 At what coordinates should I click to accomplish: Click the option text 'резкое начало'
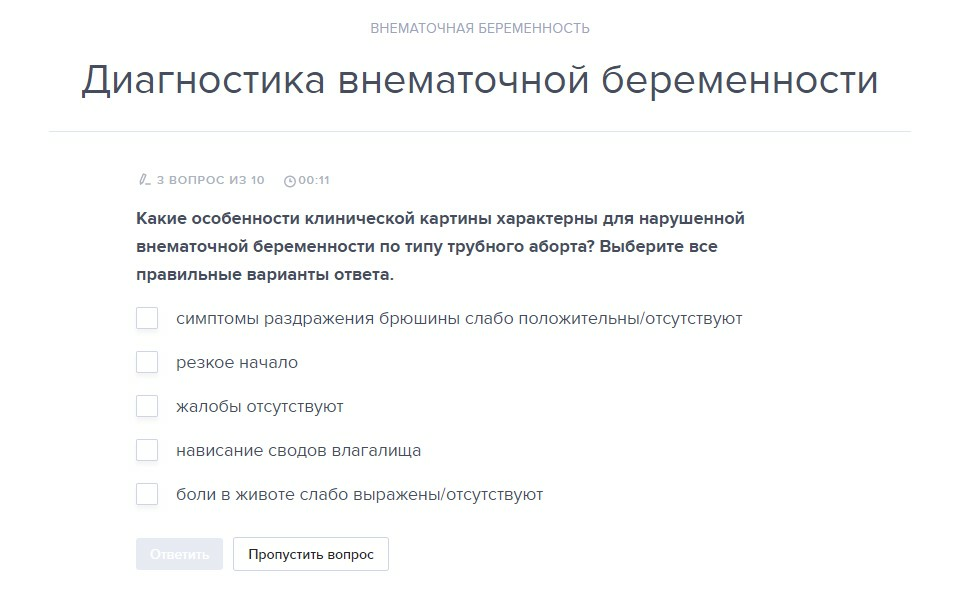pyautogui.click(x=237, y=362)
